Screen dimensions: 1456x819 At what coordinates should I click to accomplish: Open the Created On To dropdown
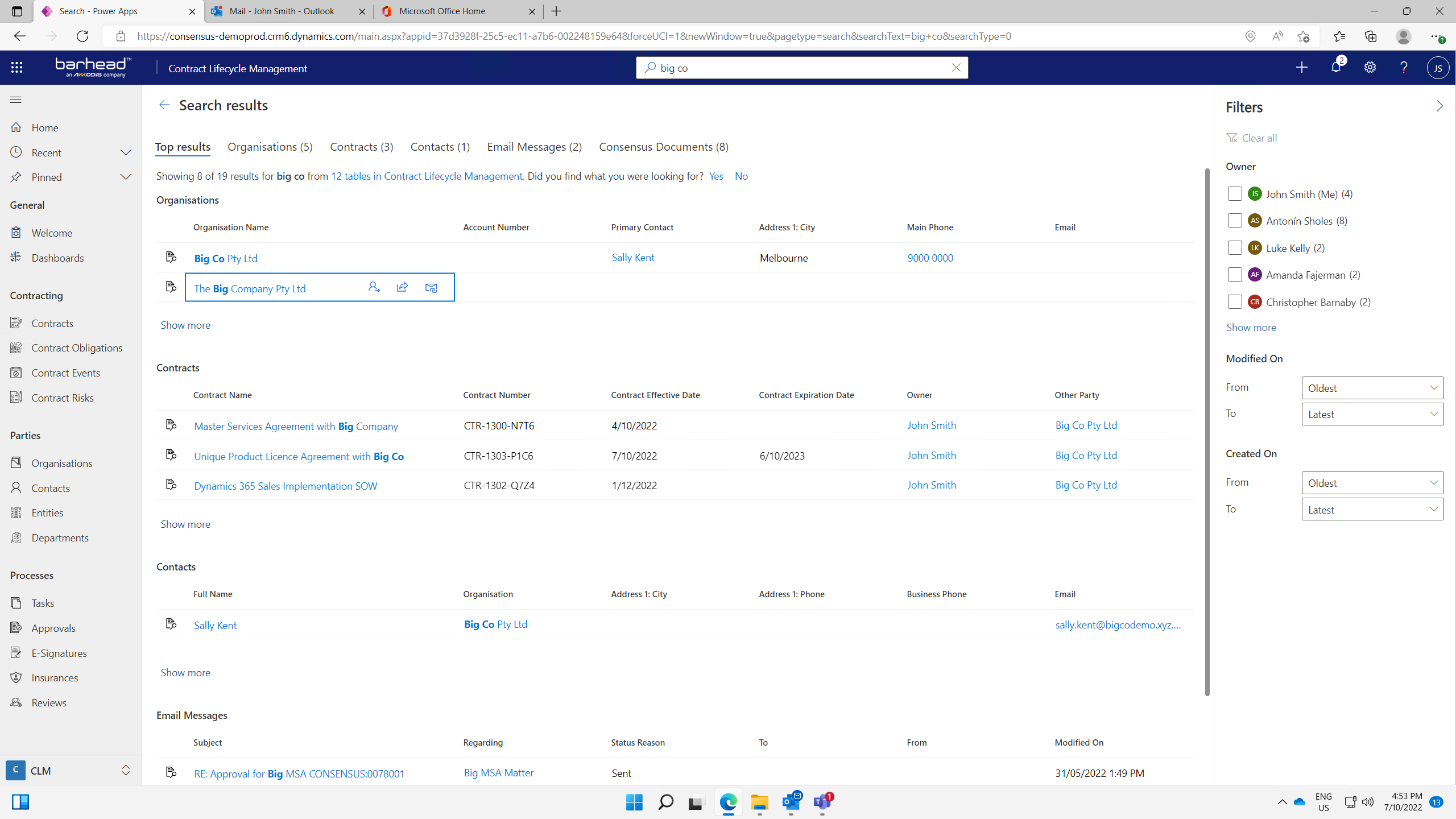[1372, 510]
